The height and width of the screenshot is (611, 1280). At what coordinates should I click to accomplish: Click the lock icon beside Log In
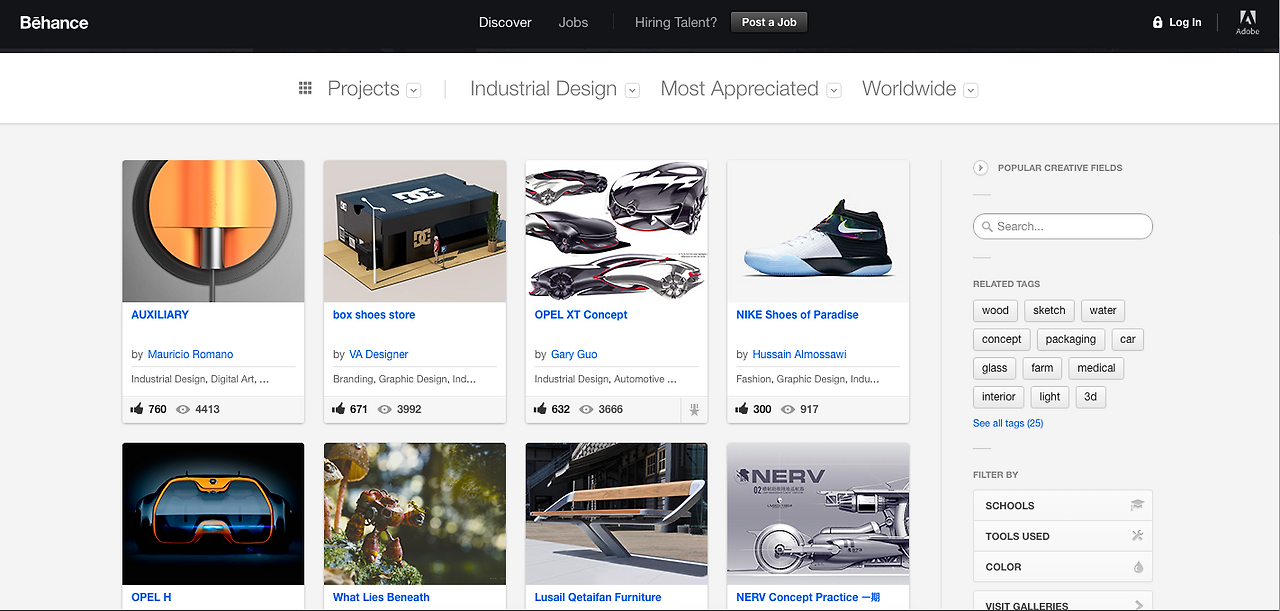(1157, 22)
